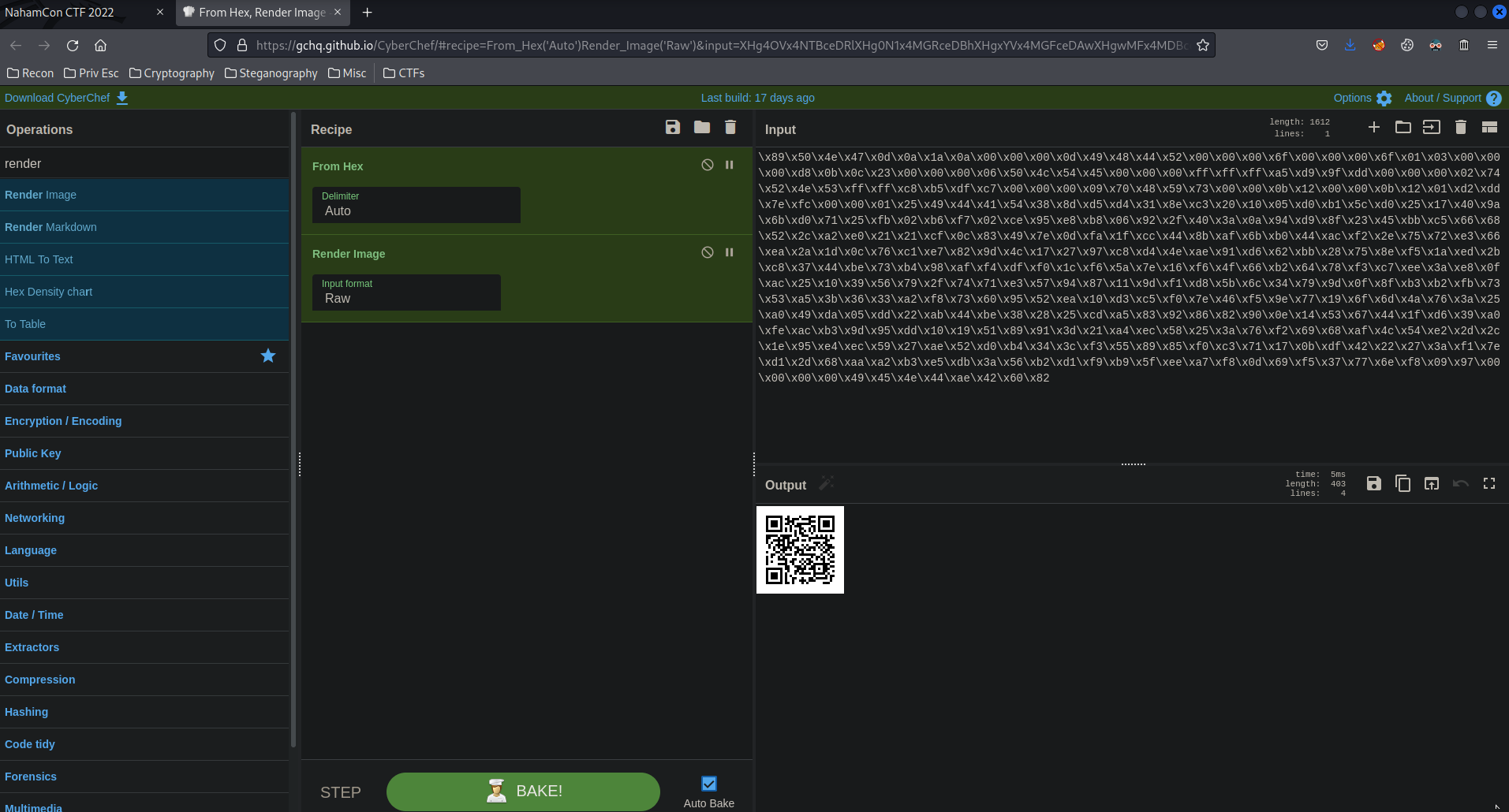Set breakpoint on Render Image operation
This screenshot has height=812, width=1509.
[x=730, y=252]
